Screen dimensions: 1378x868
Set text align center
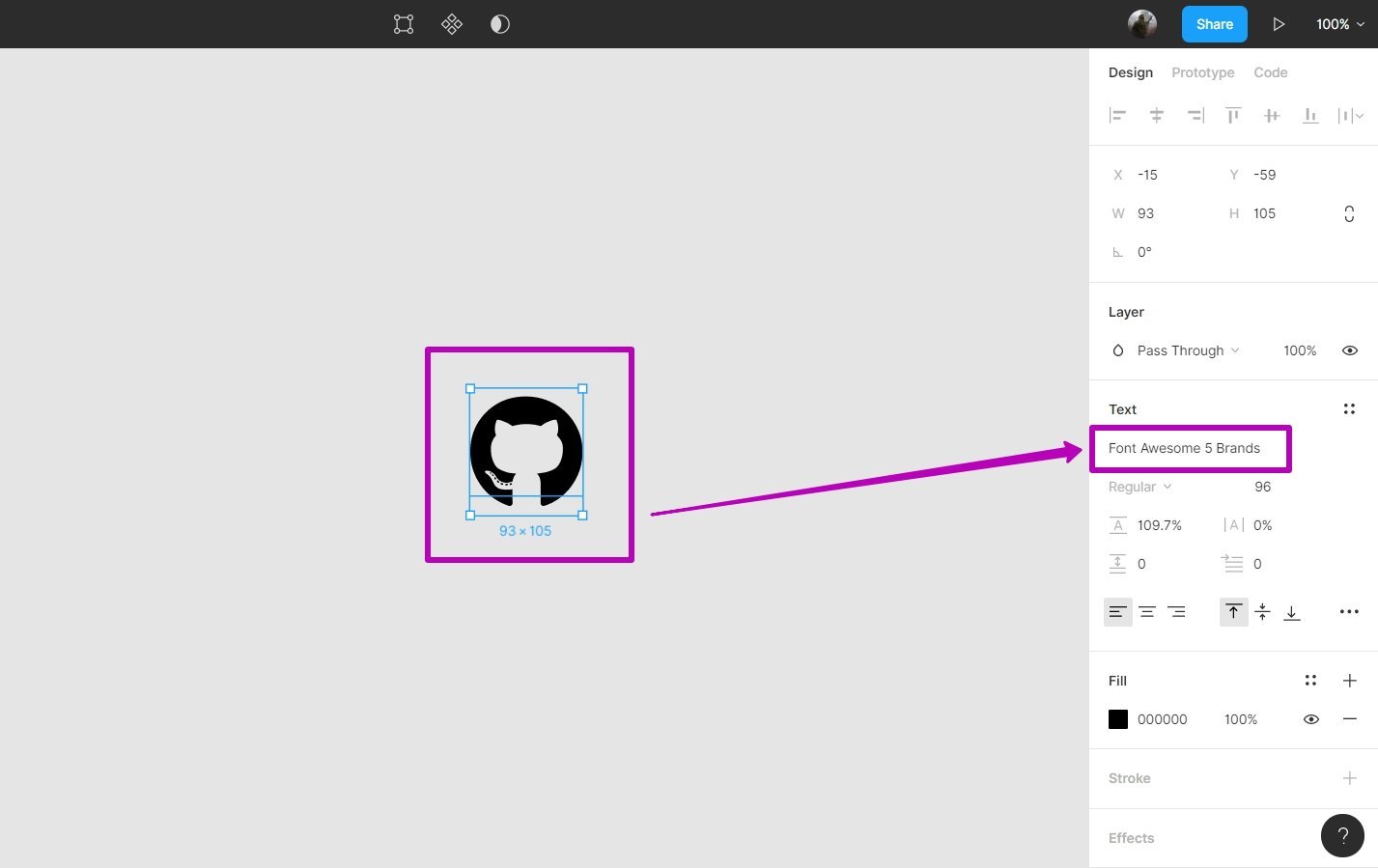click(1147, 612)
